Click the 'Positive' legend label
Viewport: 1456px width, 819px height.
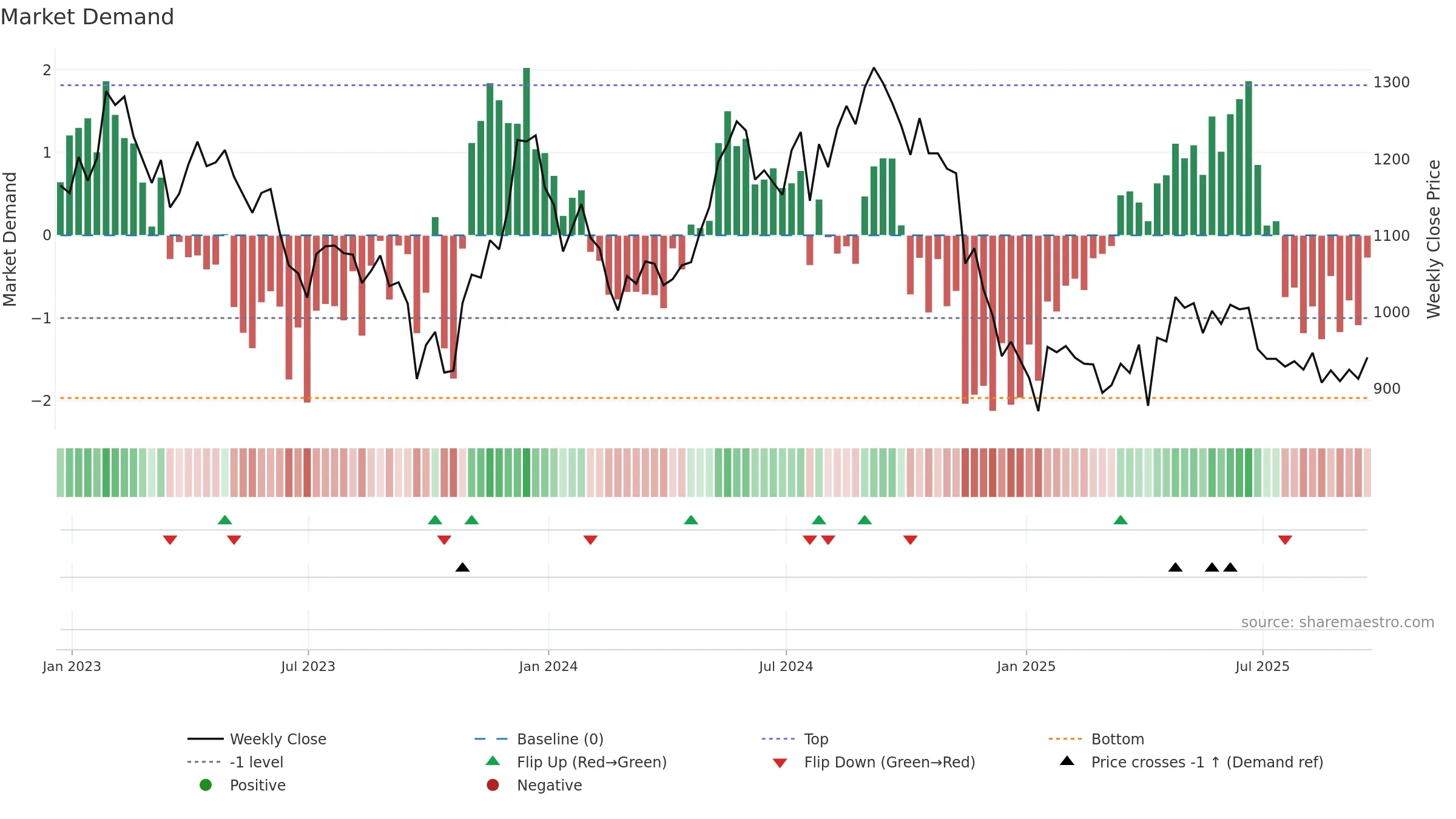pyautogui.click(x=257, y=785)
